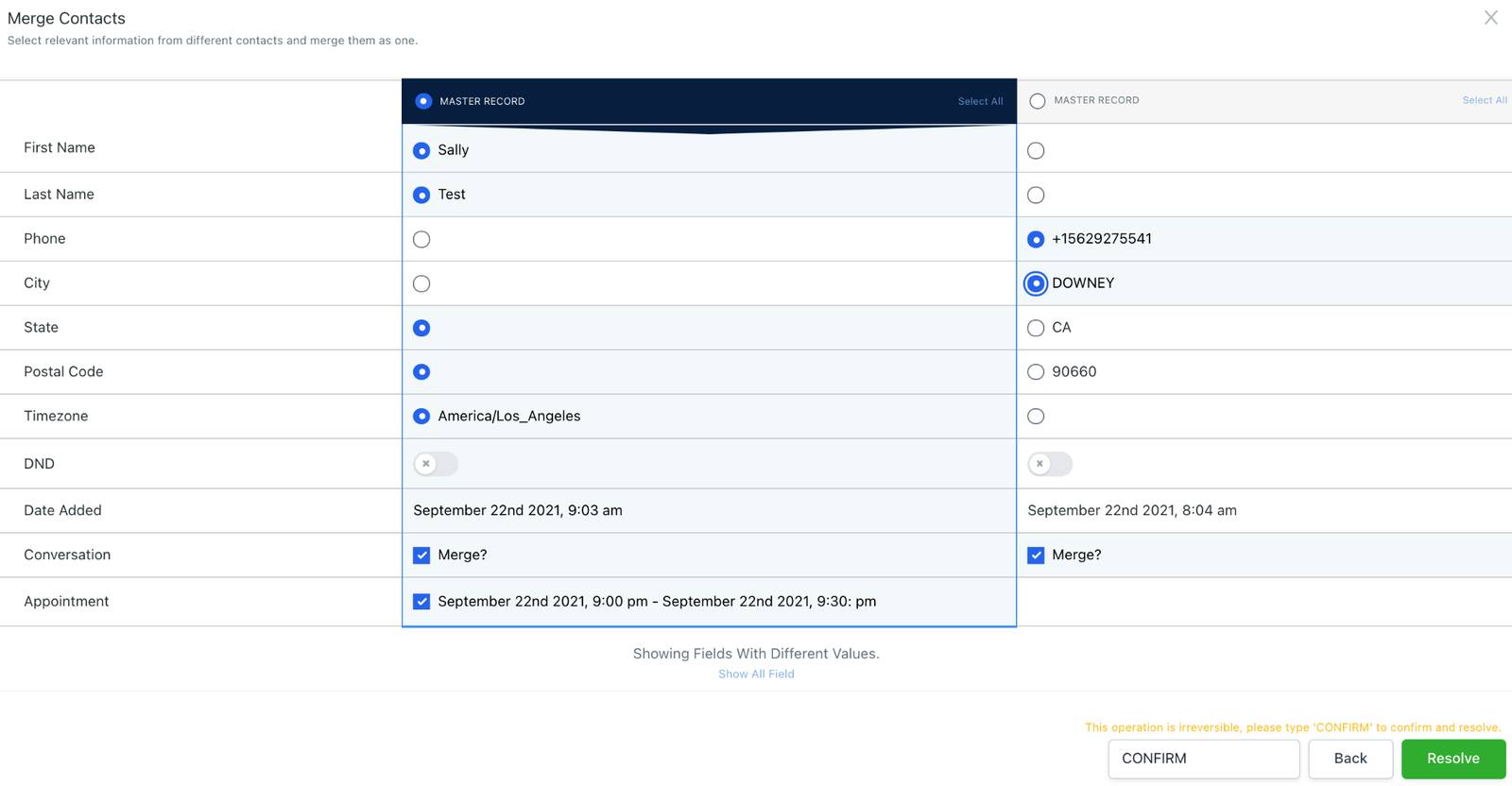Pick City value DOWNEY
Screen dimensions: 1512x786
1036,283
